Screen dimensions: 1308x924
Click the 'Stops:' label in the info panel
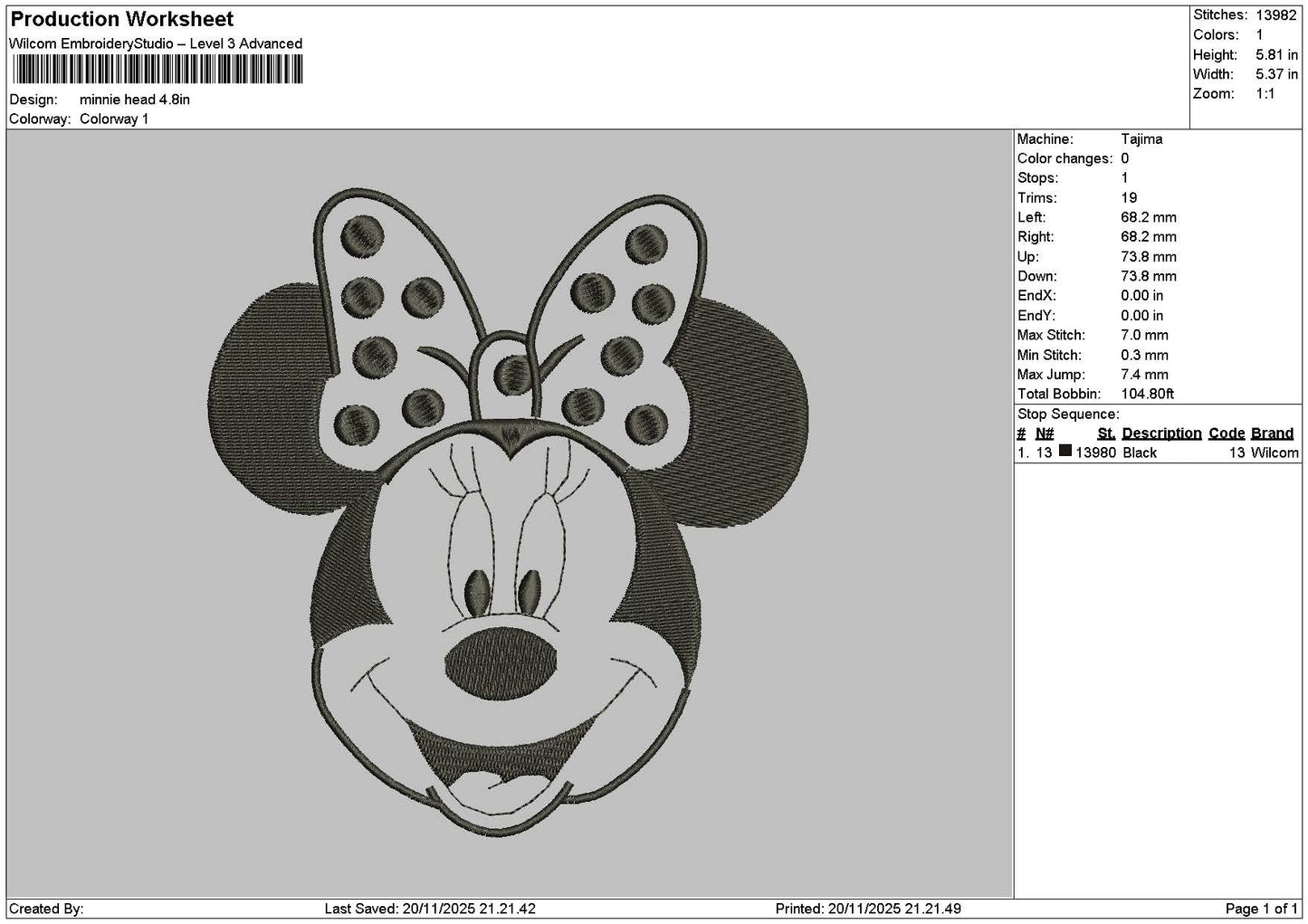tap(1037, 178)
